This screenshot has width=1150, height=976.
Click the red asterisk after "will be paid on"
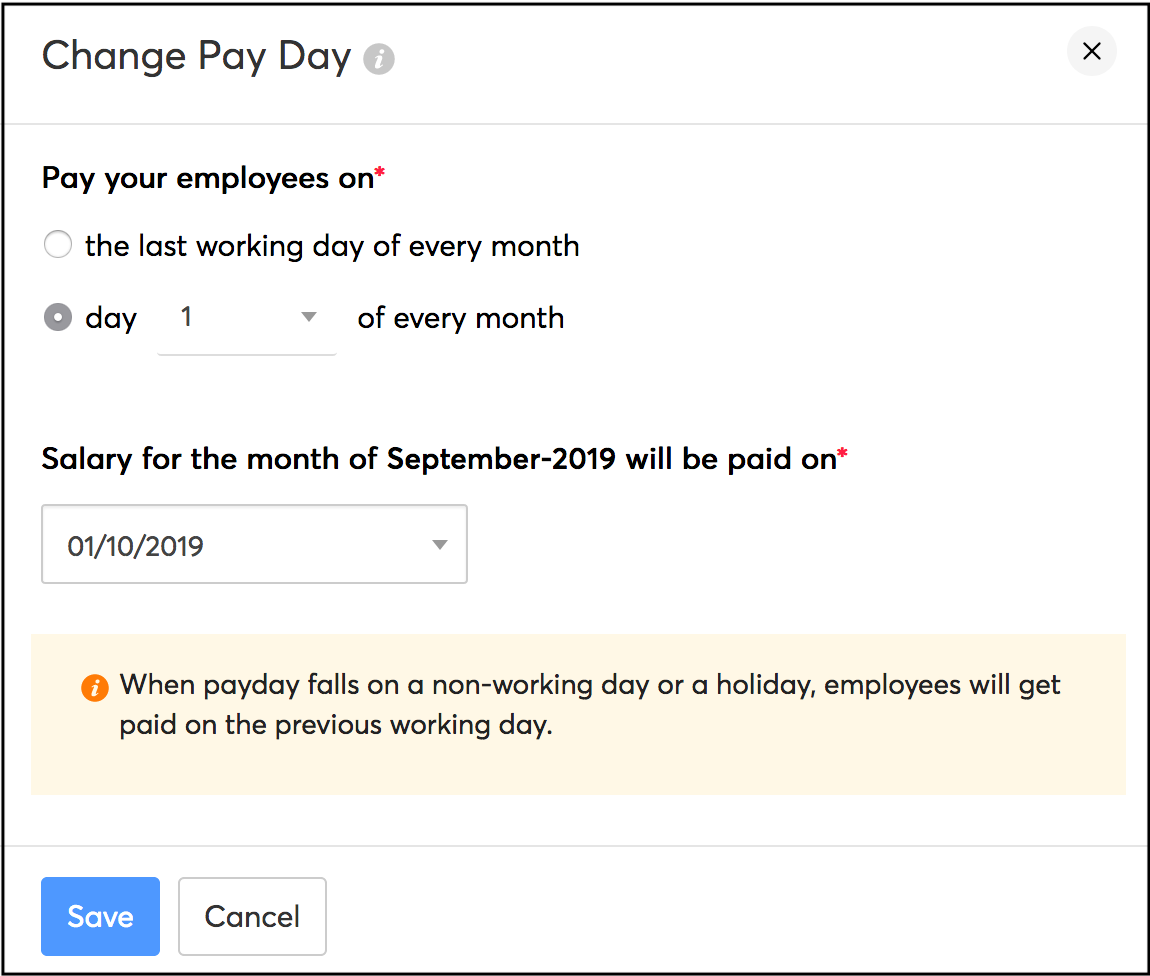[x=842, y=455]
